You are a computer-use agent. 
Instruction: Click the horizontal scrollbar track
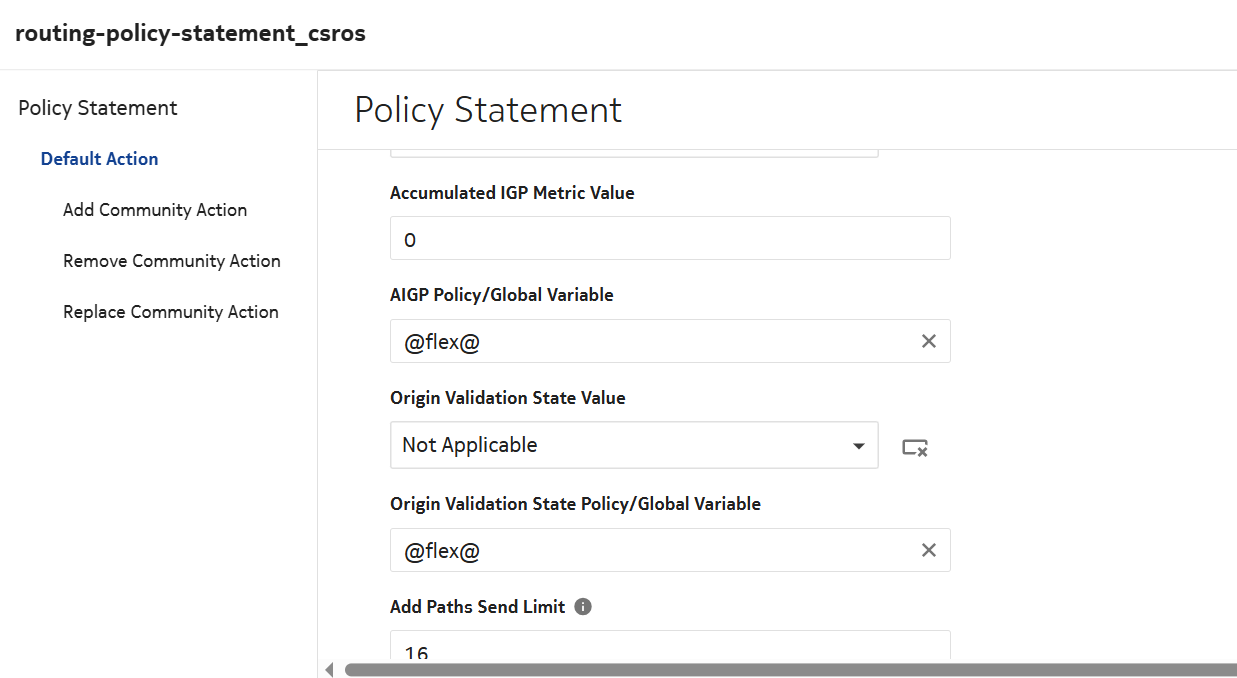click(x=790, y=670)
